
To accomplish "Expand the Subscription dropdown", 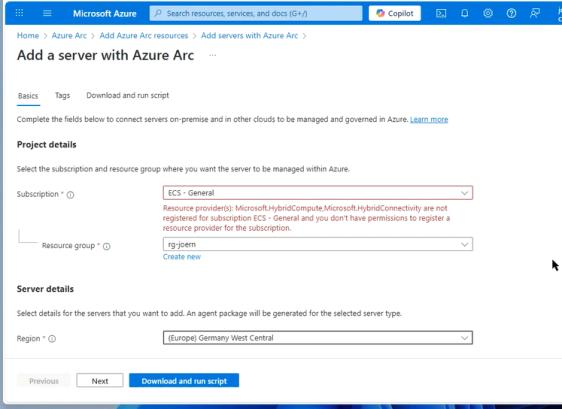I will tap(318, 193).
